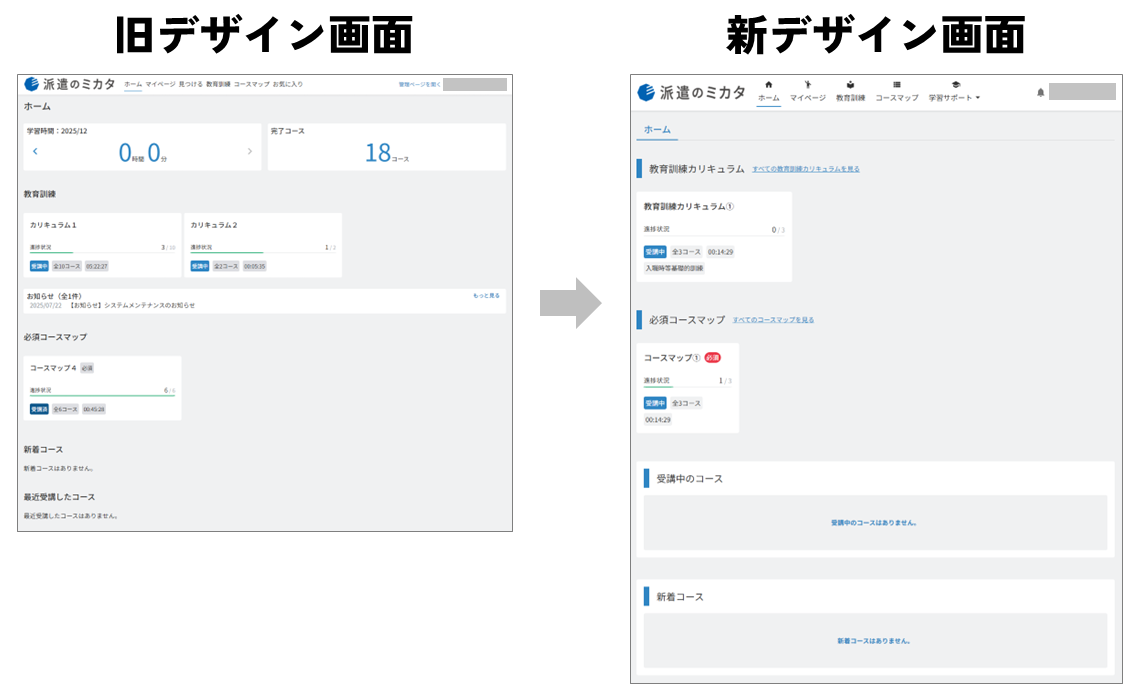Viewport: 1145px width, 697px height.
Task: Click red 必須 badge on コースマップ①
Action: [x=713, y=358]
